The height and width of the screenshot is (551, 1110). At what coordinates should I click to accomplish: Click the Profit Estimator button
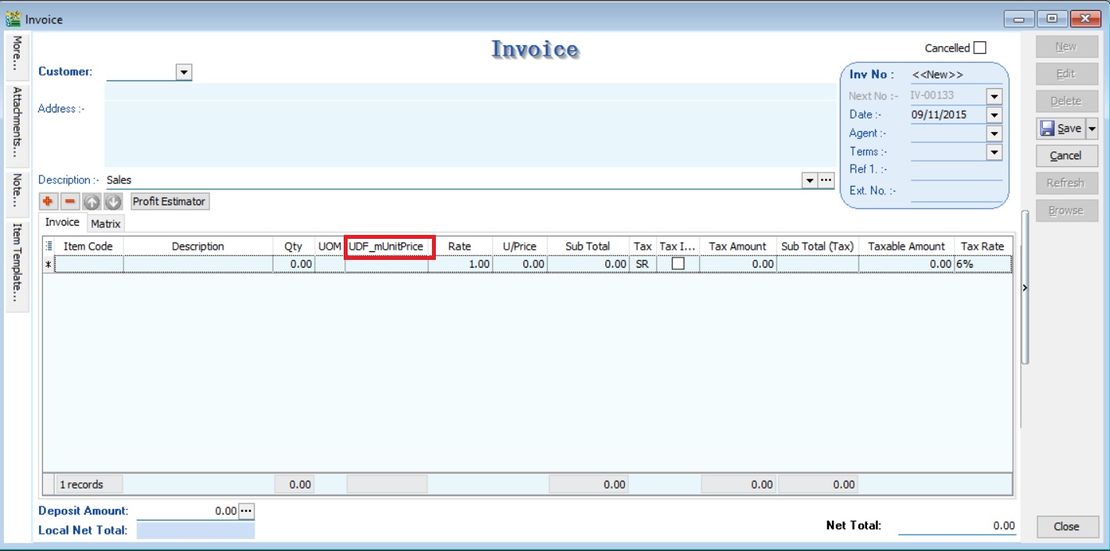coord(169,202)
